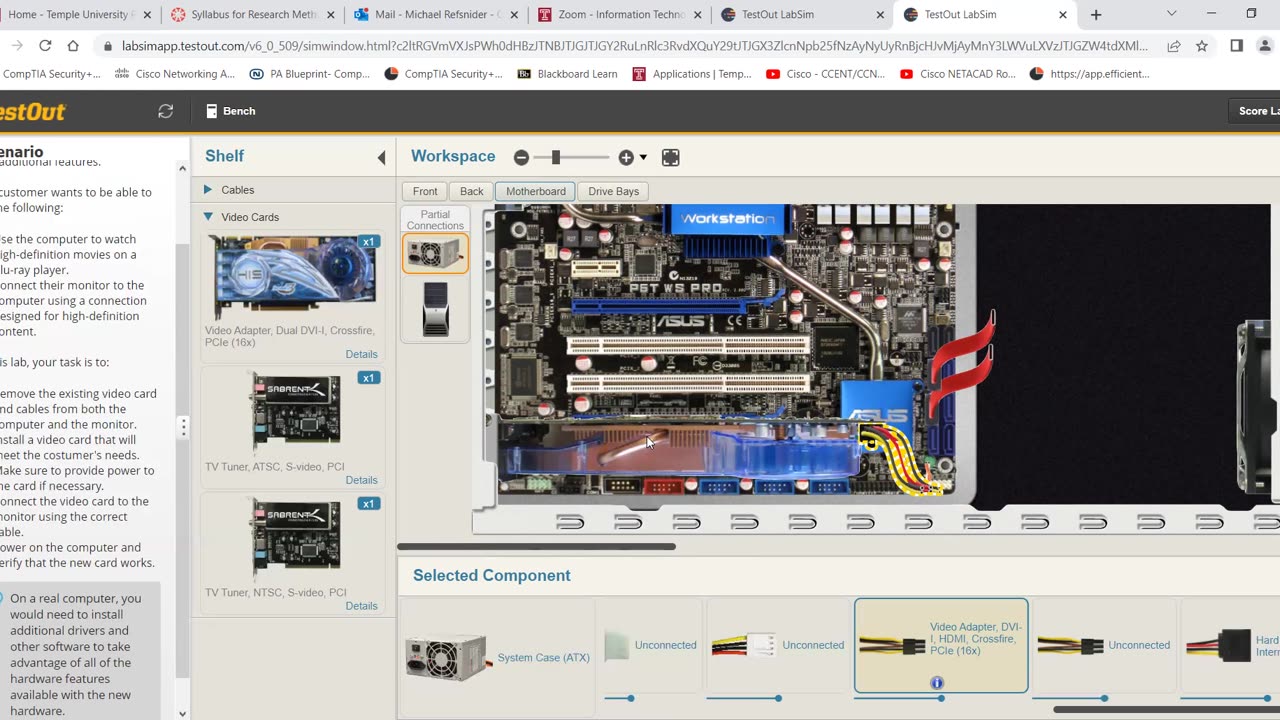Open the Bench button in header

tap(231, 111)
